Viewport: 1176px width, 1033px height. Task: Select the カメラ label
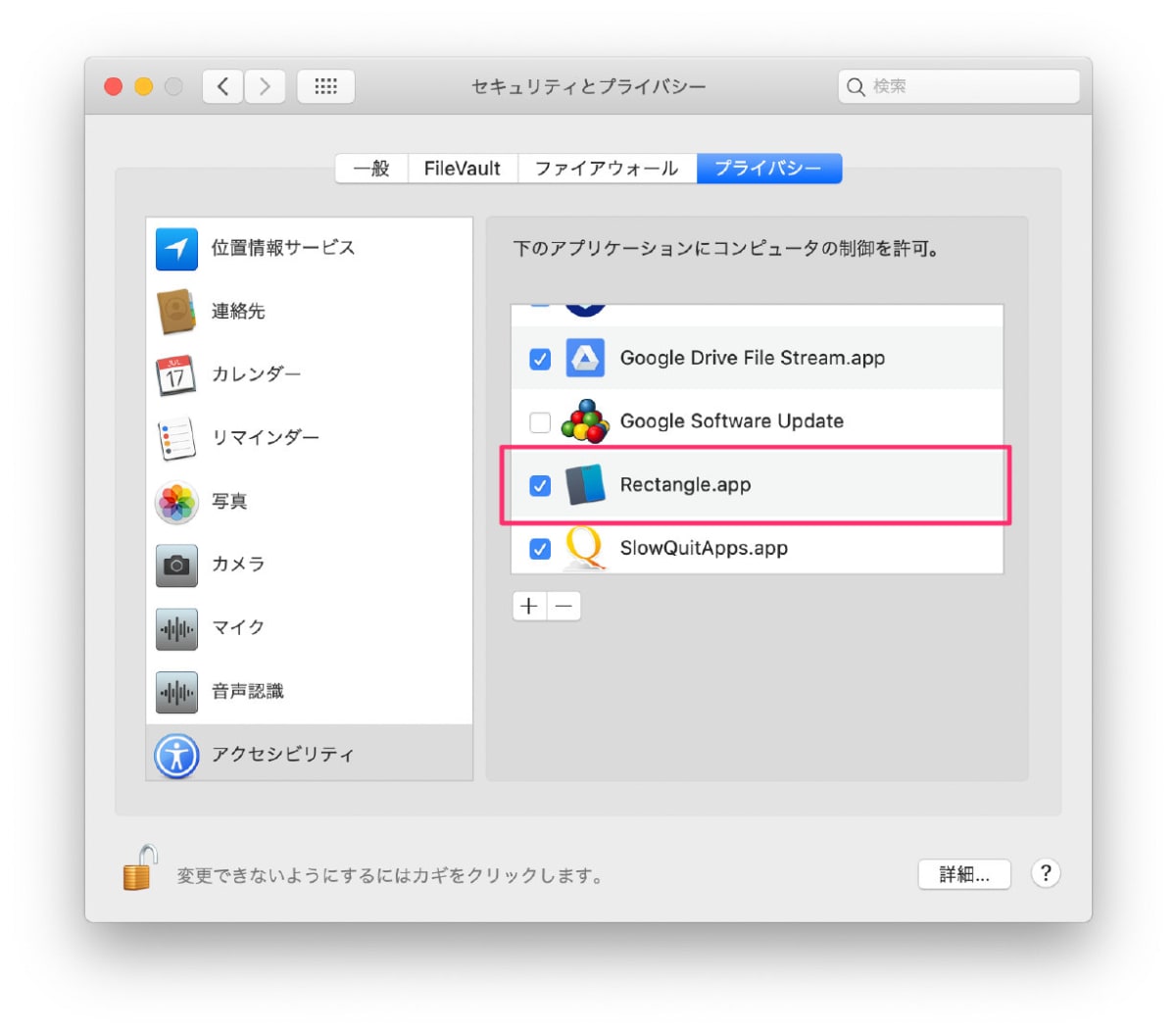click(238, 565)
